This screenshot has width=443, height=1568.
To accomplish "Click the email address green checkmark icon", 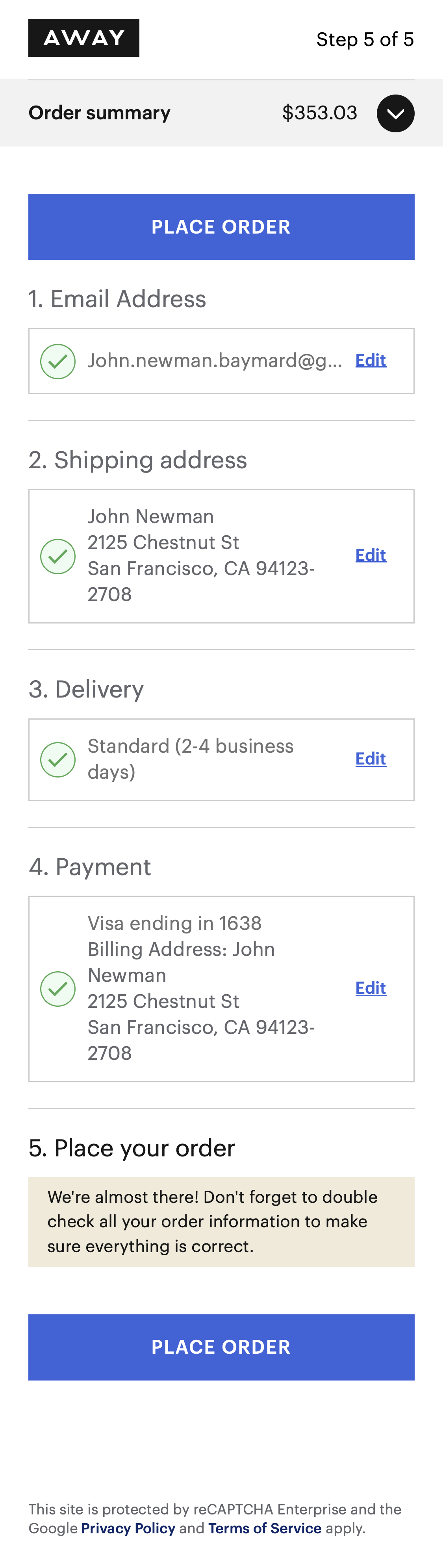I will pyautogui.click(x=58, y=361).
